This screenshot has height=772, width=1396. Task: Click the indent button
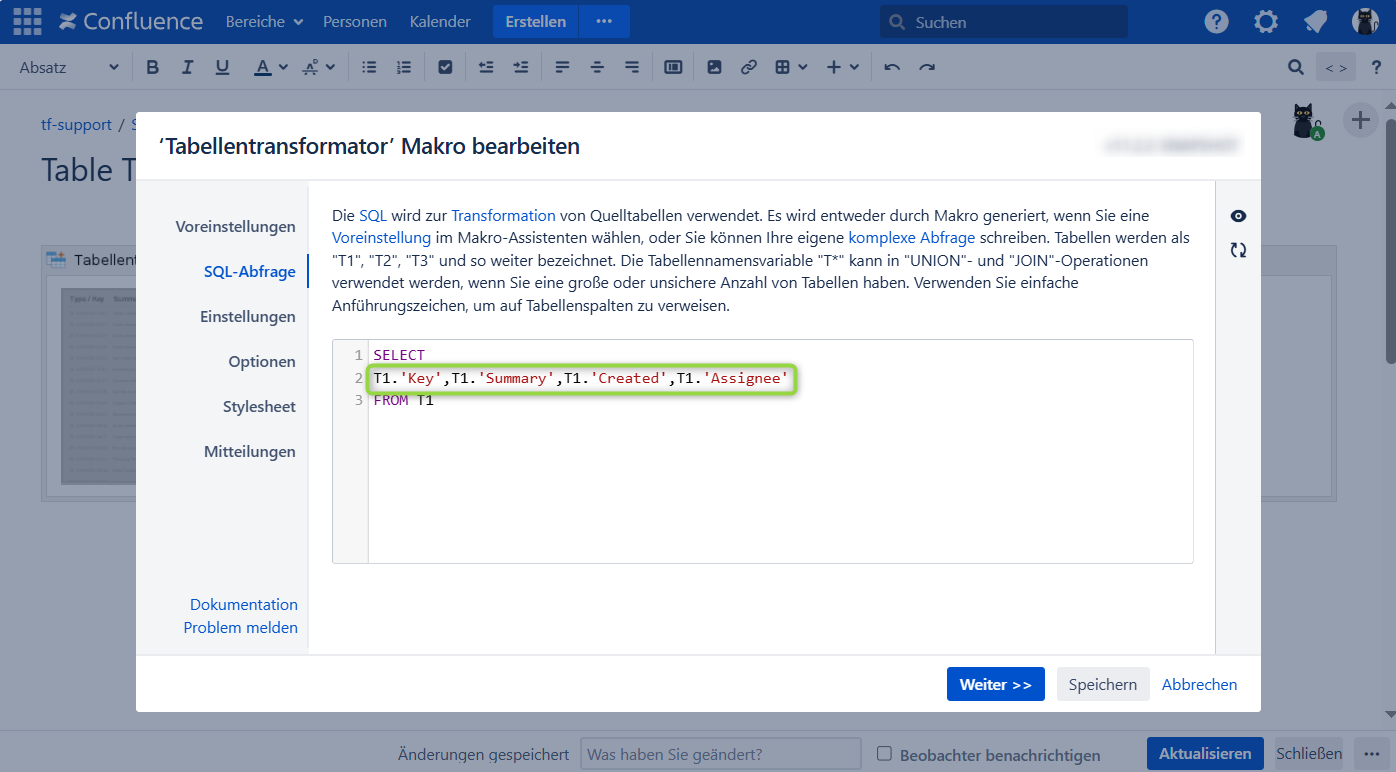521,67
